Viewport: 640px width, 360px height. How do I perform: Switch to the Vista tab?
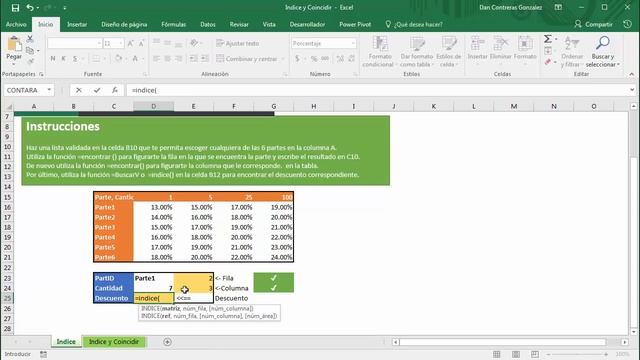(269, 24)
